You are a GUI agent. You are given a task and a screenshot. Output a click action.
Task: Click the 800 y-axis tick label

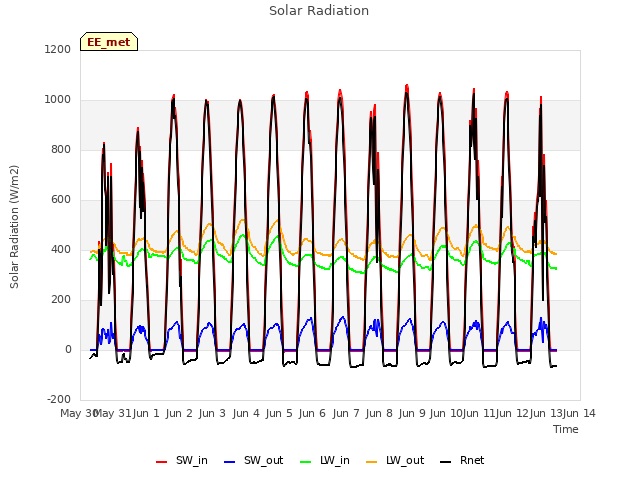pyautogui.click(x=61, y=149)
